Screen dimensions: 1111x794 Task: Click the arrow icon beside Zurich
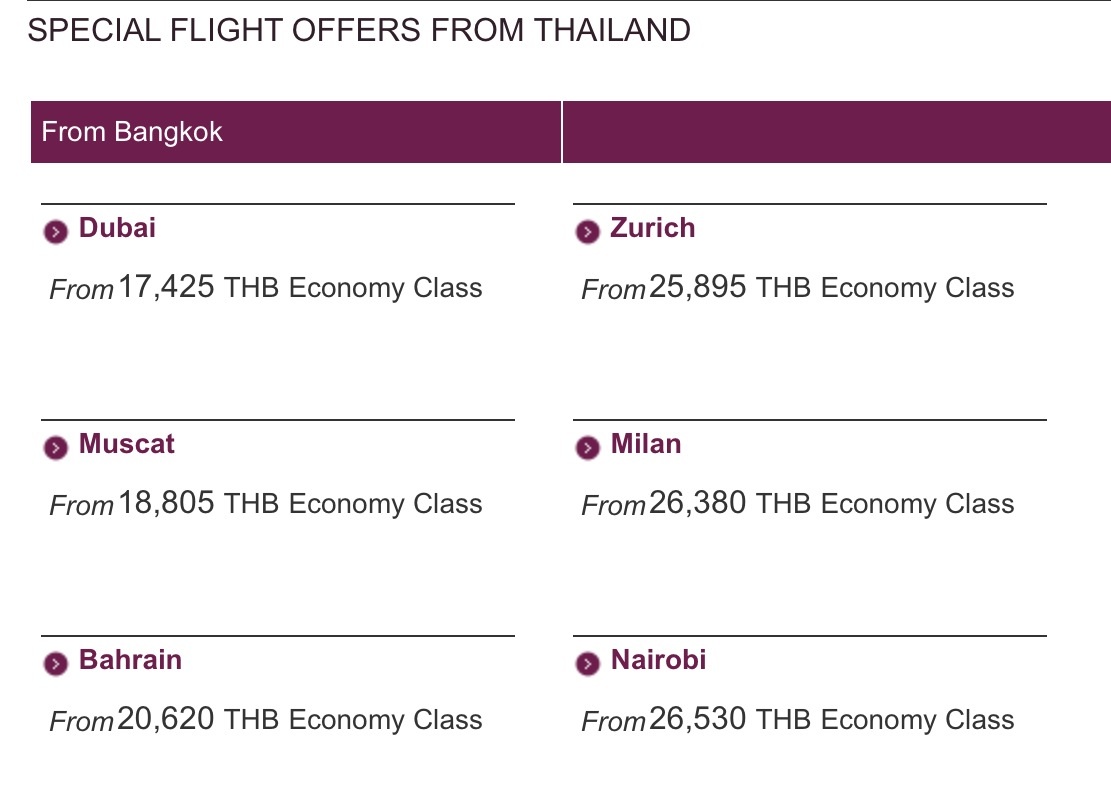coord(587,232)
